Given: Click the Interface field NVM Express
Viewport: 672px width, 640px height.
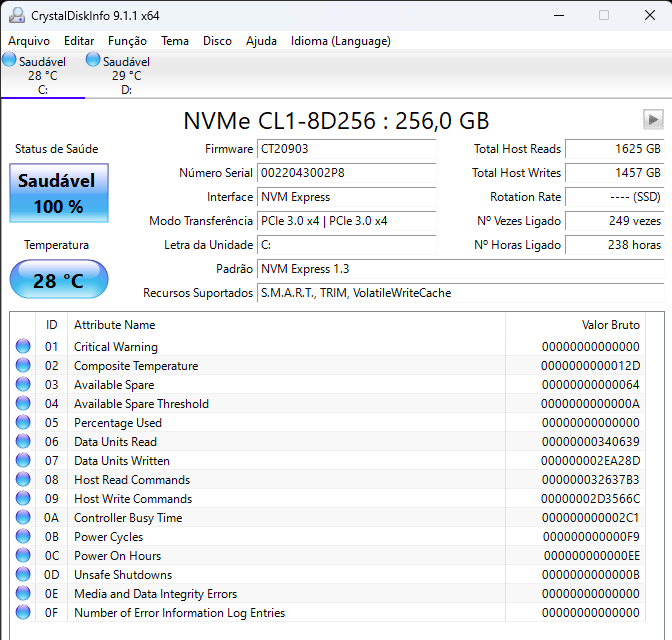Looking at the screenshot, I should tap(347, 197).
